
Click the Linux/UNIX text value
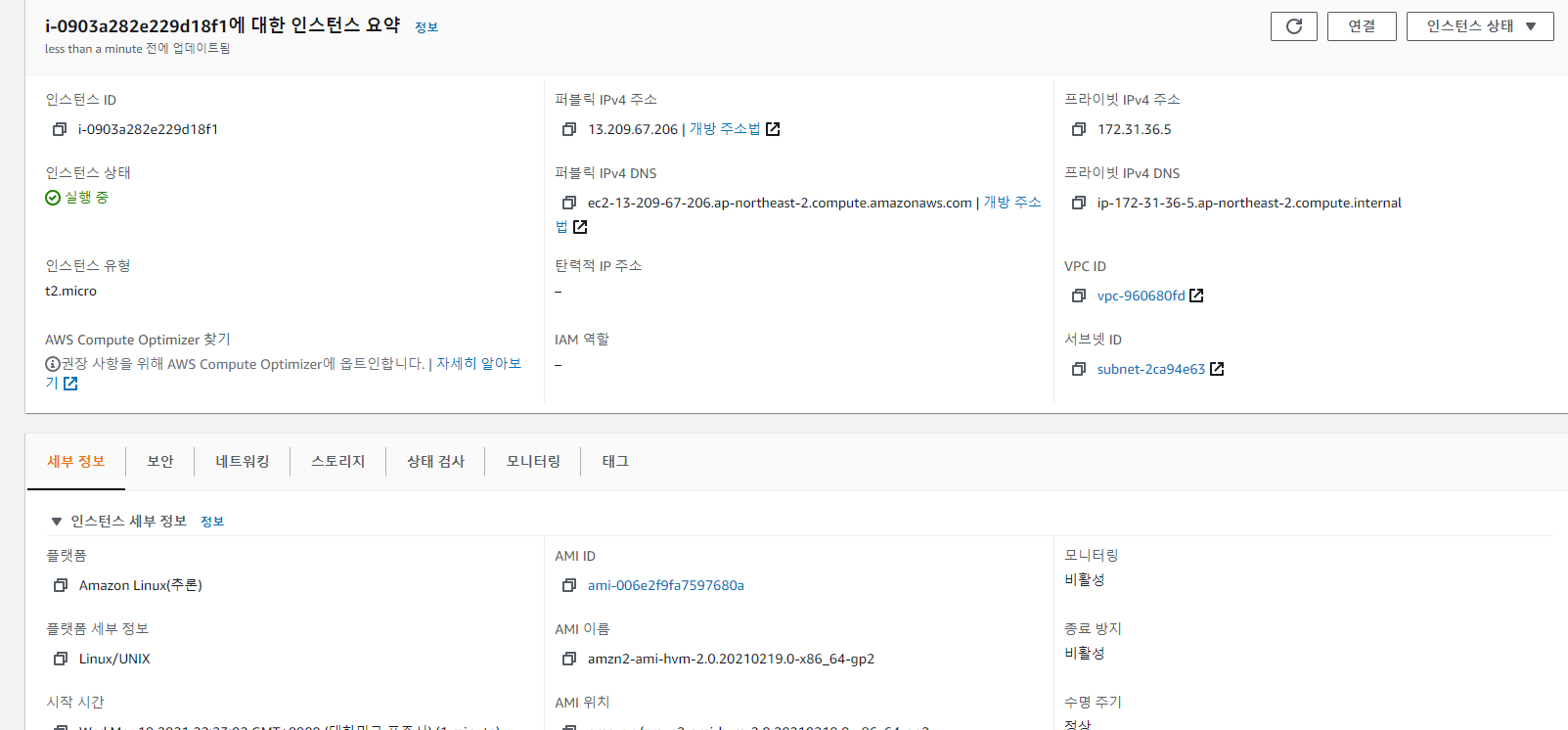(114, 659)
